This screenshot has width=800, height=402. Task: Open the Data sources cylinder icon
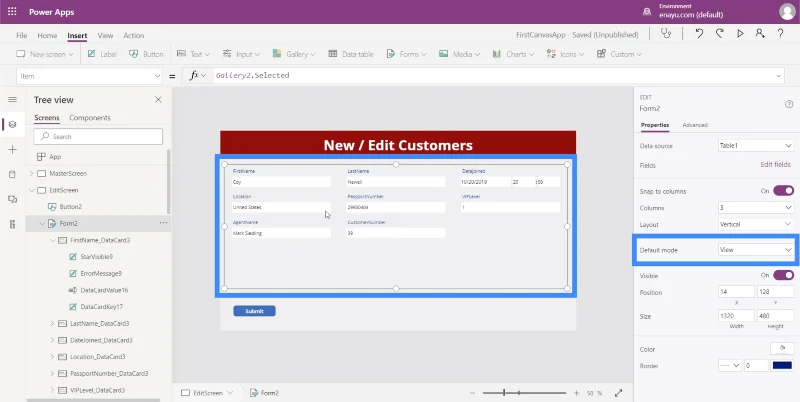(13, 174)
